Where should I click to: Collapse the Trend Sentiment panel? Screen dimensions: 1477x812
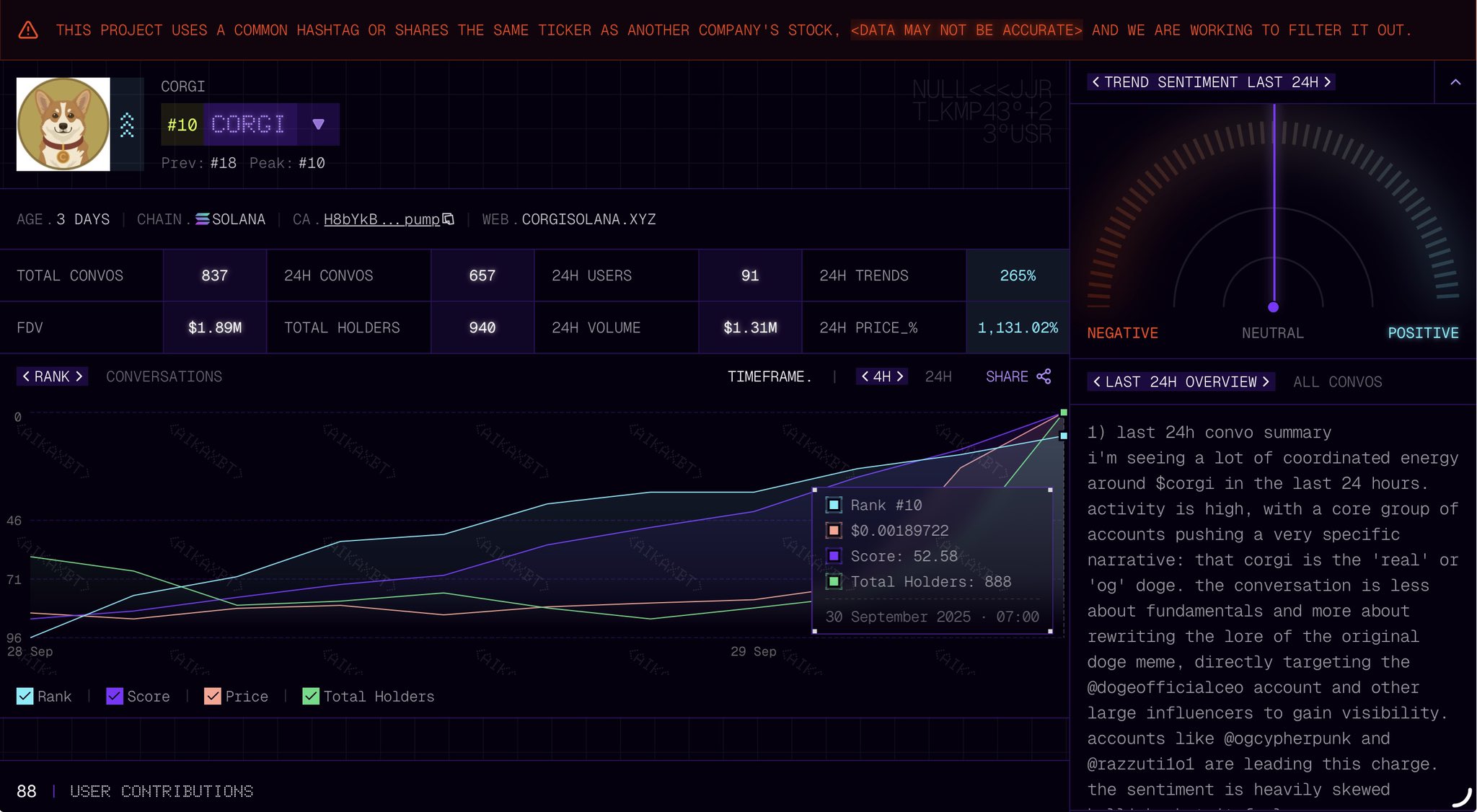[x=1455, y=82]
